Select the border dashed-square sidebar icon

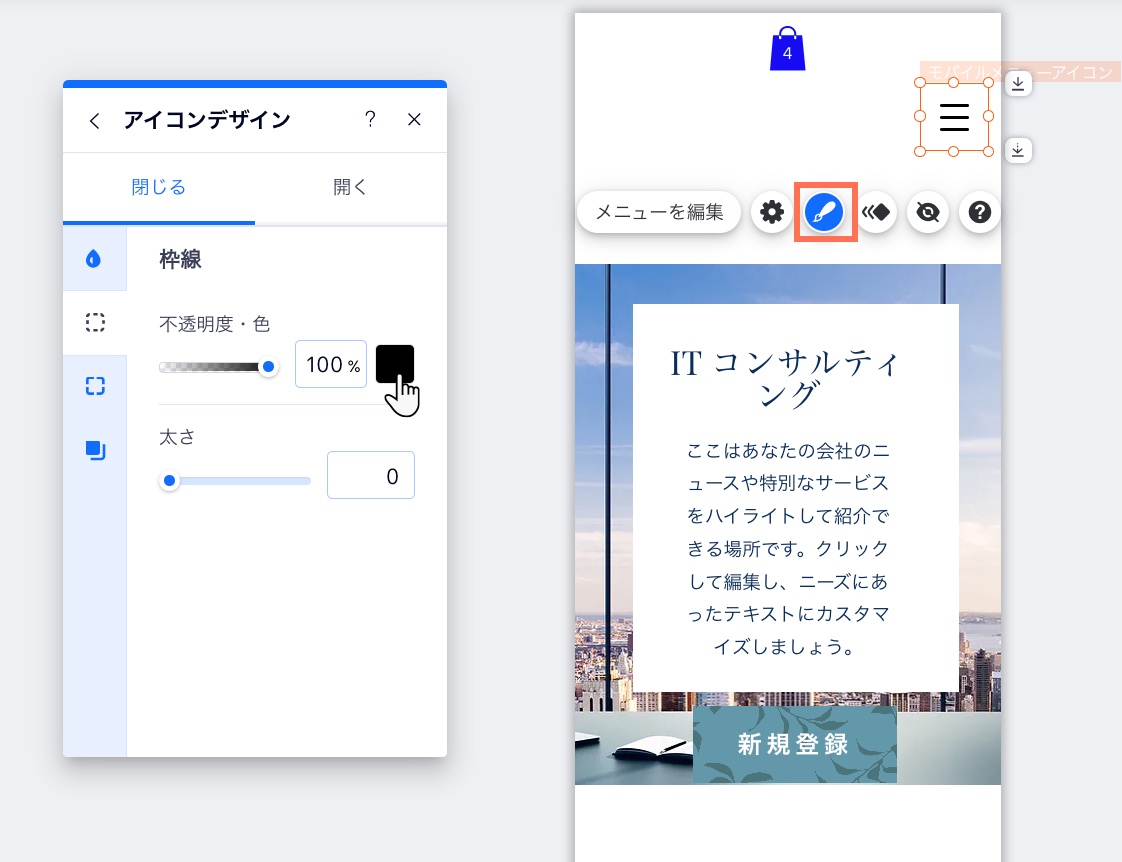pos(95,323)
